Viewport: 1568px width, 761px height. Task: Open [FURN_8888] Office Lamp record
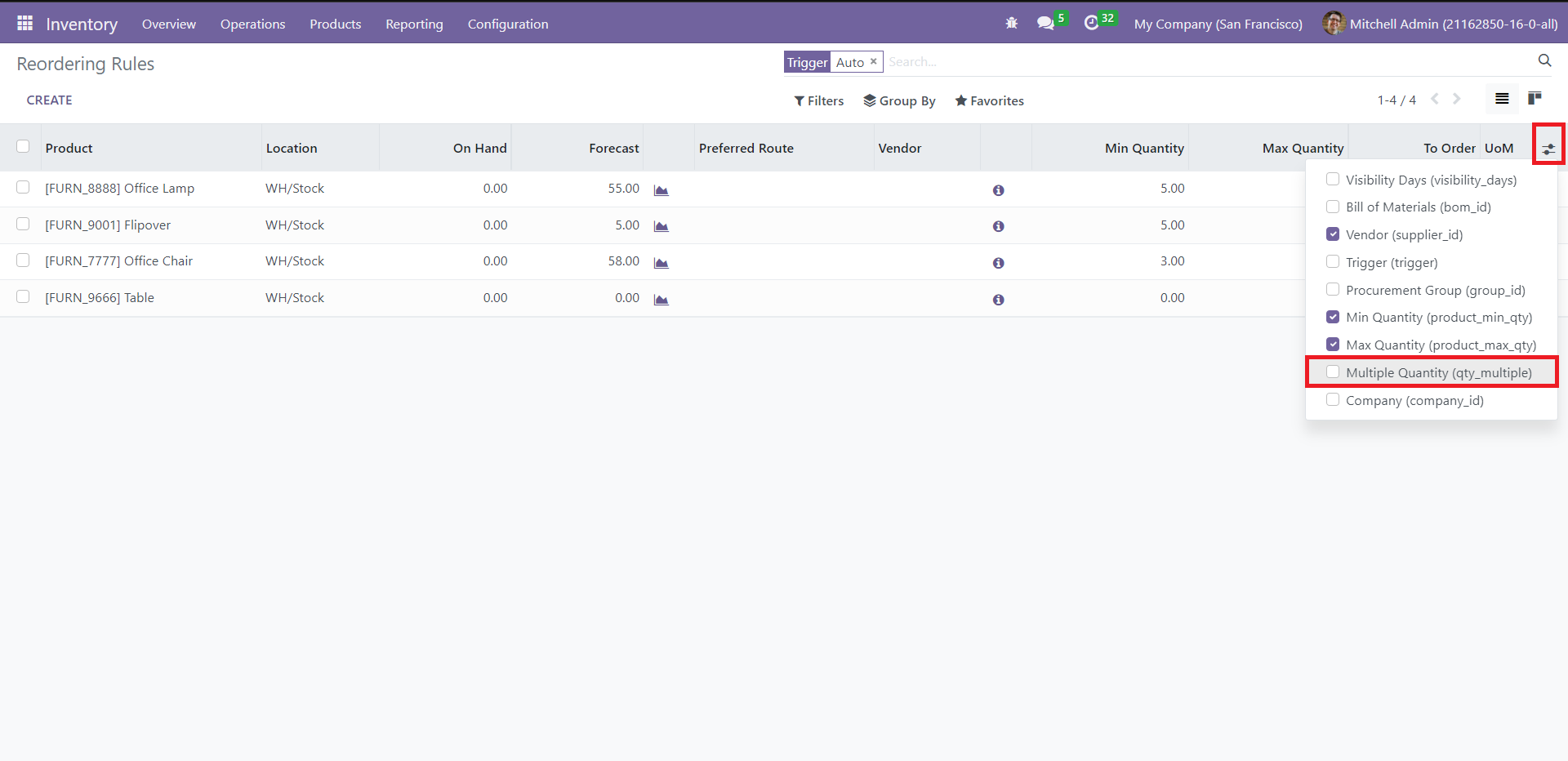tap(119, 188)
